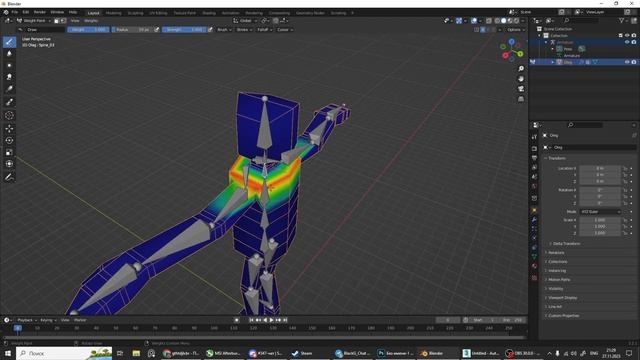The height and width of the screenshot is (360, 640).
Task: Toggle X-ray display in viewport header
Action: 489,20
